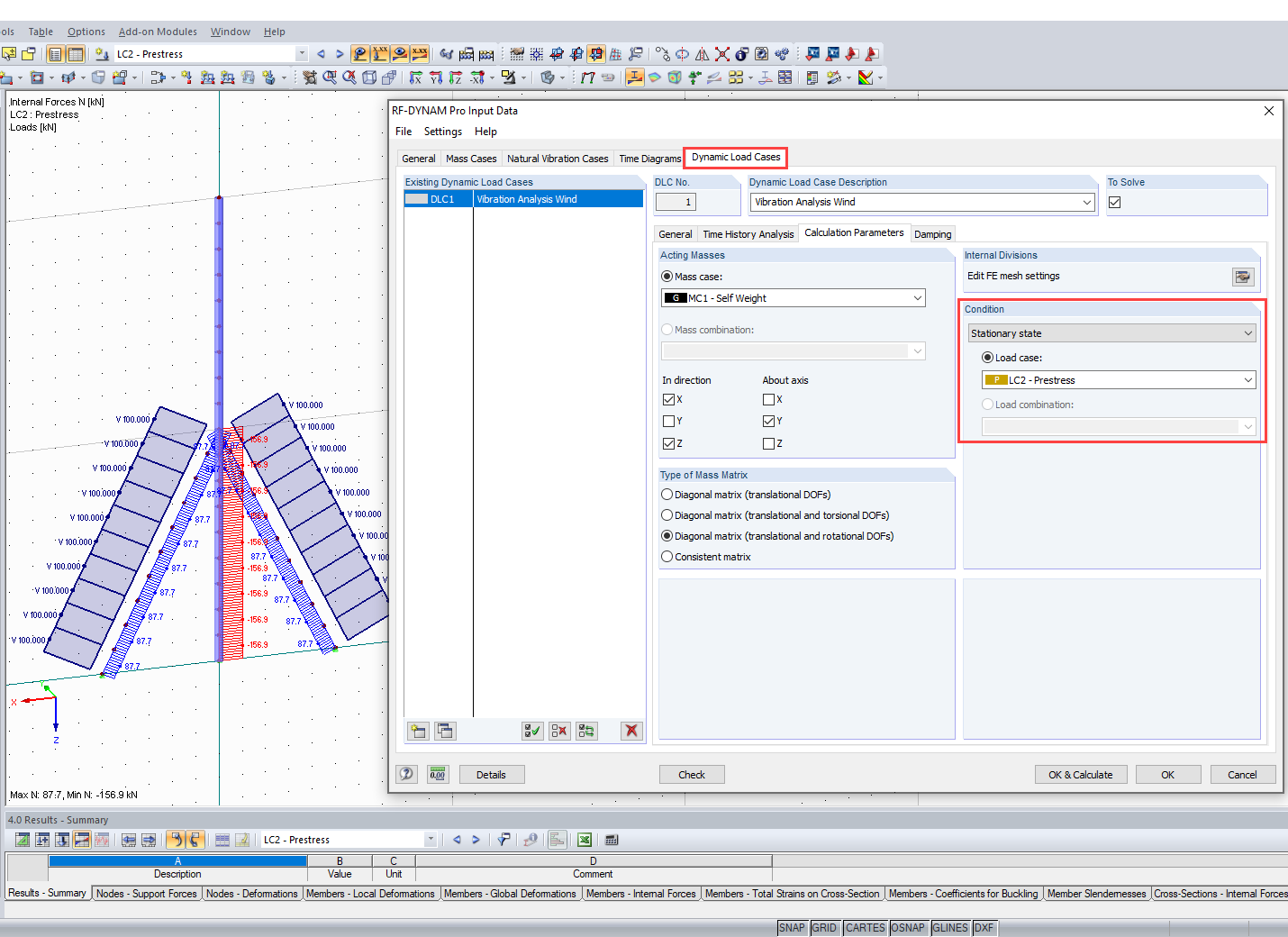
Task: Select DLC1 Vibration Analysis Wind row
Action: 523,199
